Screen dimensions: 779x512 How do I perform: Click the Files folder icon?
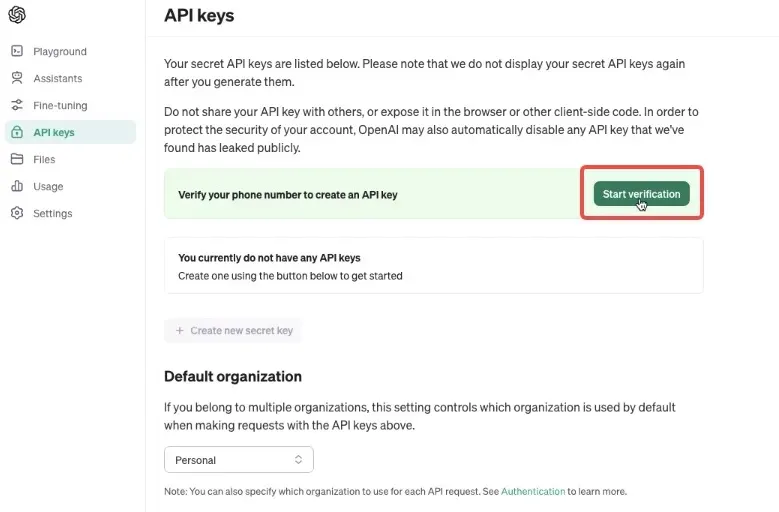(17, 159)
